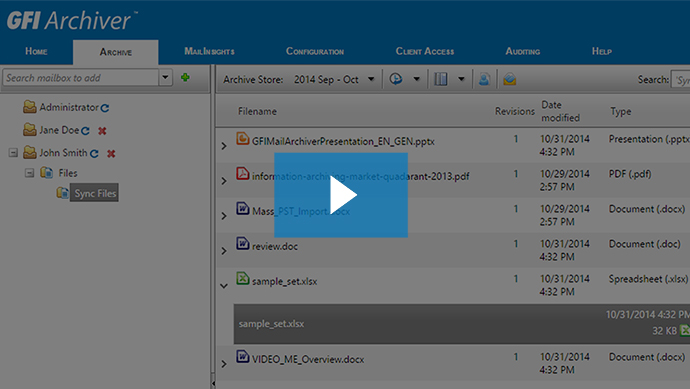
Task: Remove the Jane Doe mailbox
Action: (x=102, y=131)
